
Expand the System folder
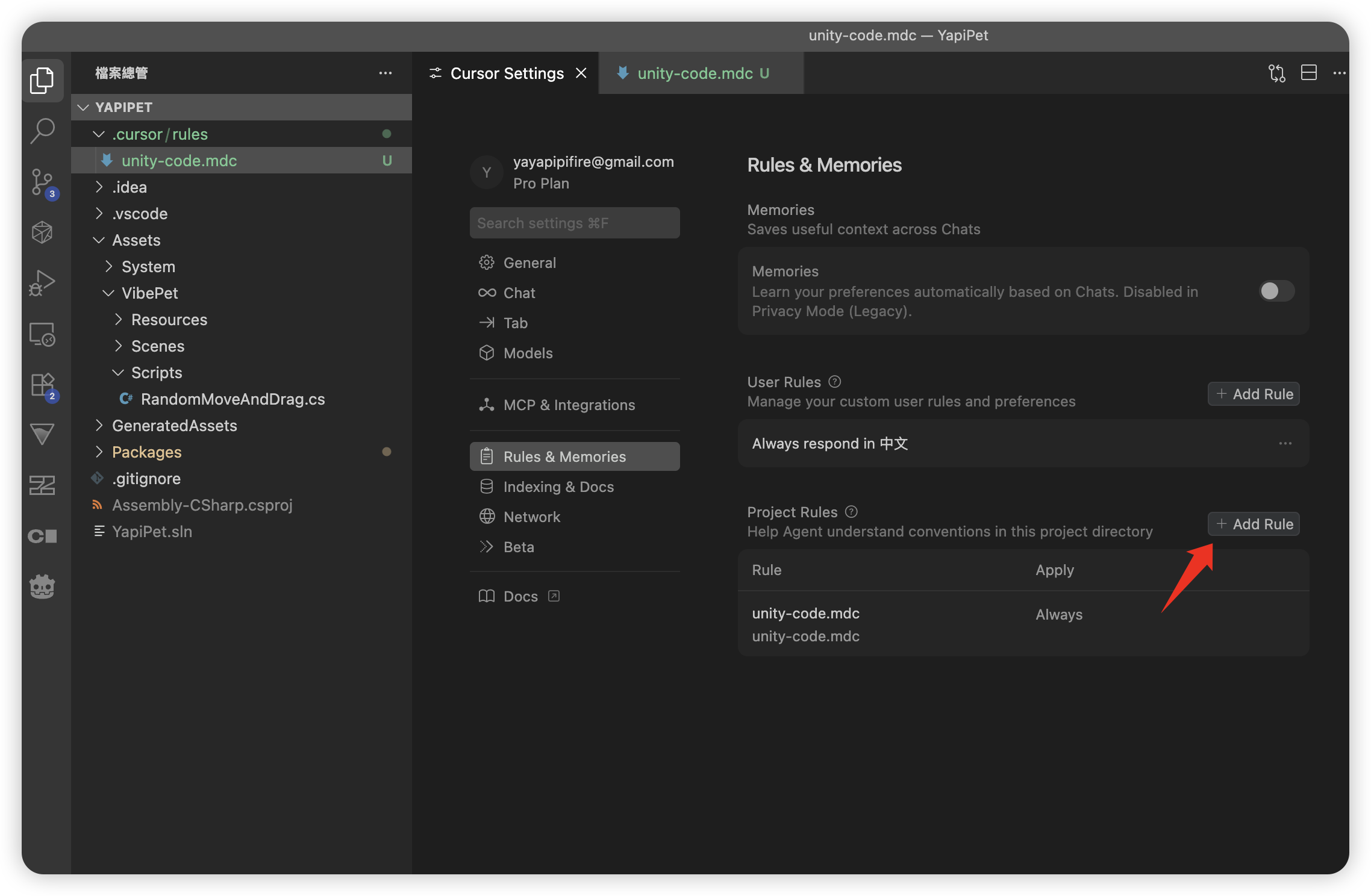coord(108,266)
